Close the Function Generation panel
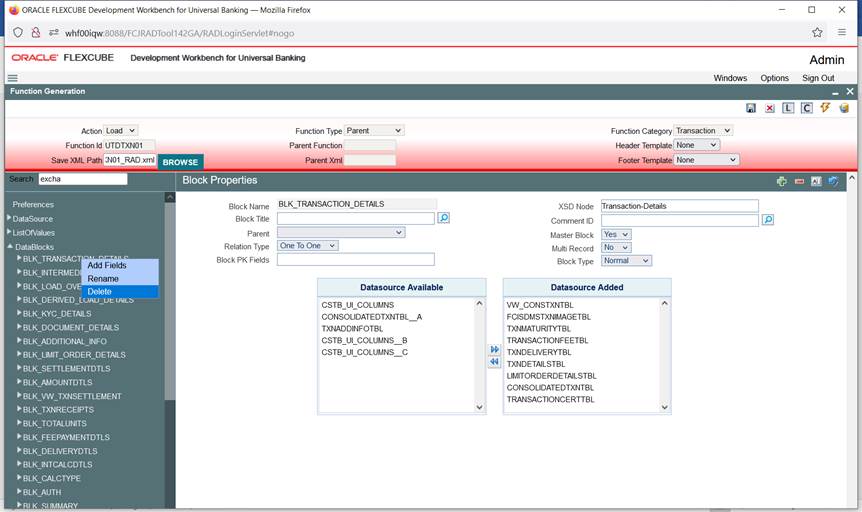The height and width of the screenshot is (512, 862). coord(850,91)
